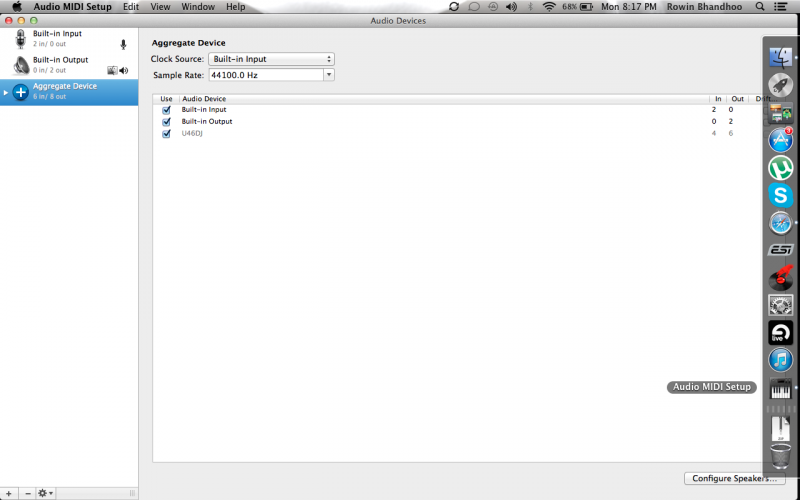Open the Trash in the dock

(780, 456)
